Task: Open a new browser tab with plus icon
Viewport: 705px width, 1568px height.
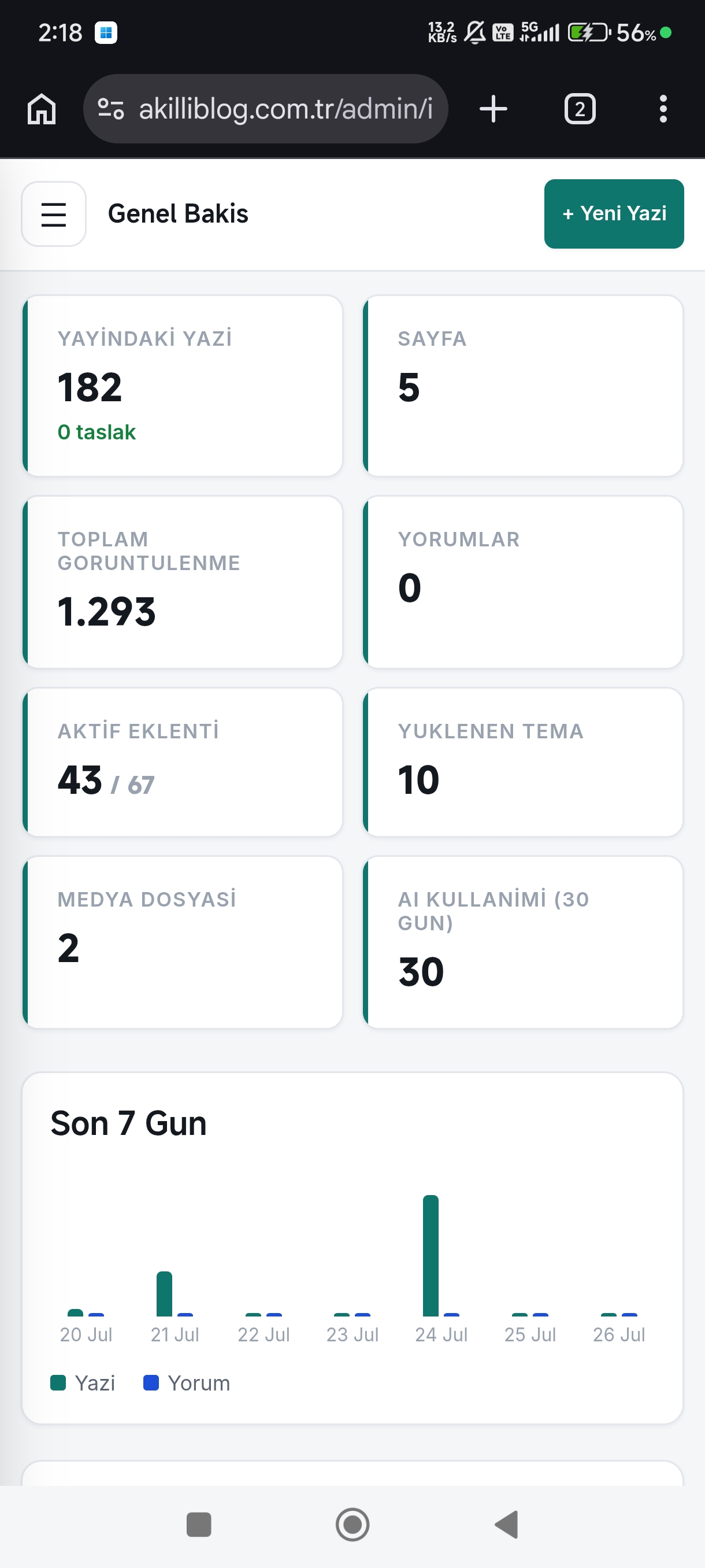Action: pyautogui.click(x=493, y=109)
